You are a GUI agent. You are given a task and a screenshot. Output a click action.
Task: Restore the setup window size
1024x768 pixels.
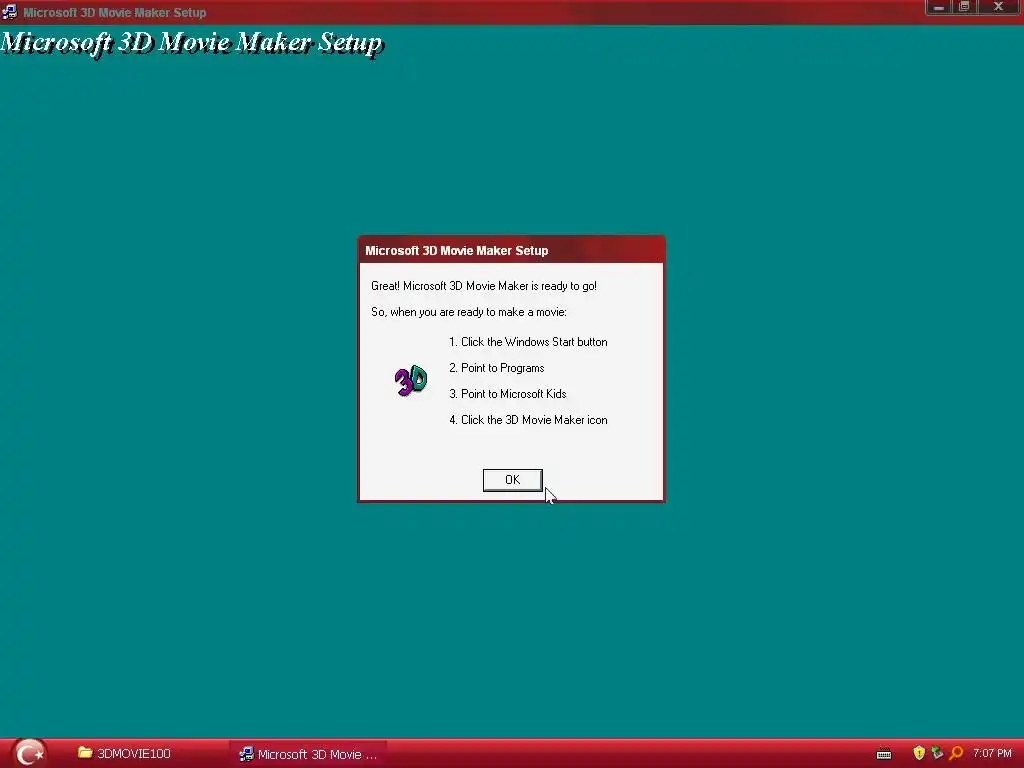pyautogui.click(x=964, y=7)
